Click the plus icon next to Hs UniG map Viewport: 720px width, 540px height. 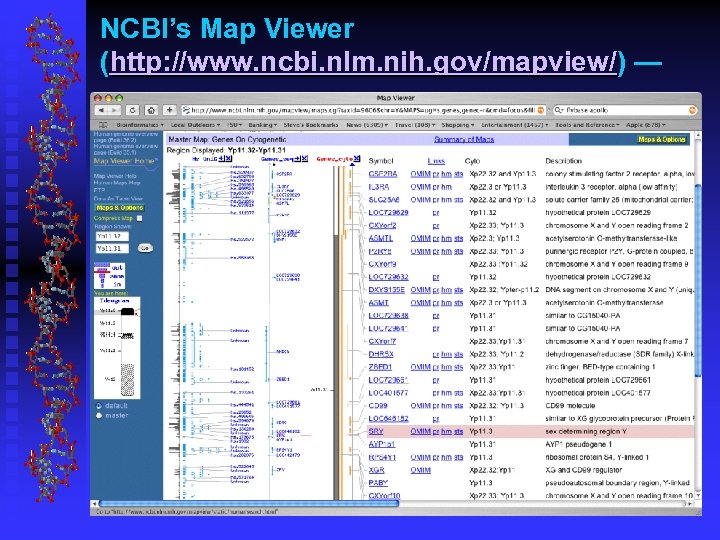[x=221, y=158]
